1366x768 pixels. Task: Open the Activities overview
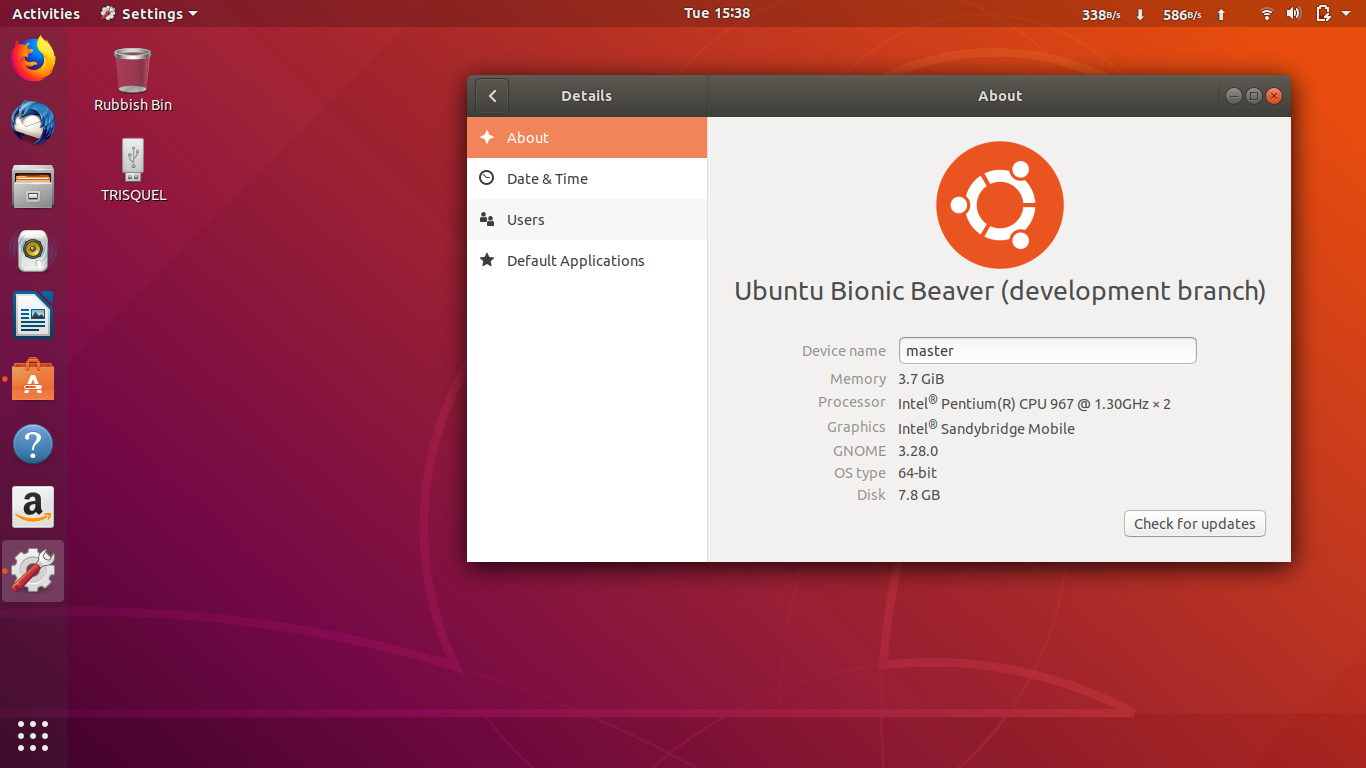(45, 13)
